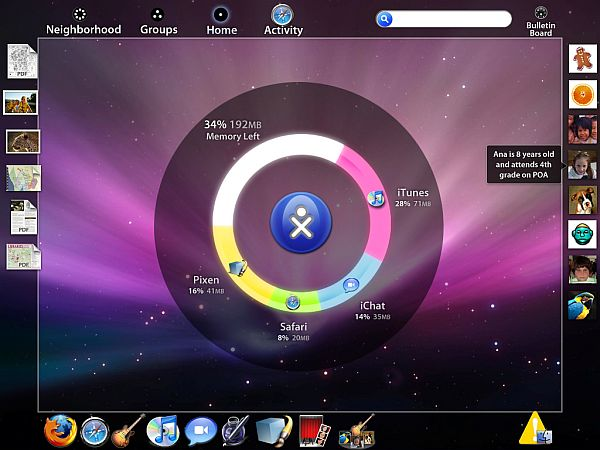Click the "iChat" memory label
This screenshot has width=600, height=450.
coord(372,306)
